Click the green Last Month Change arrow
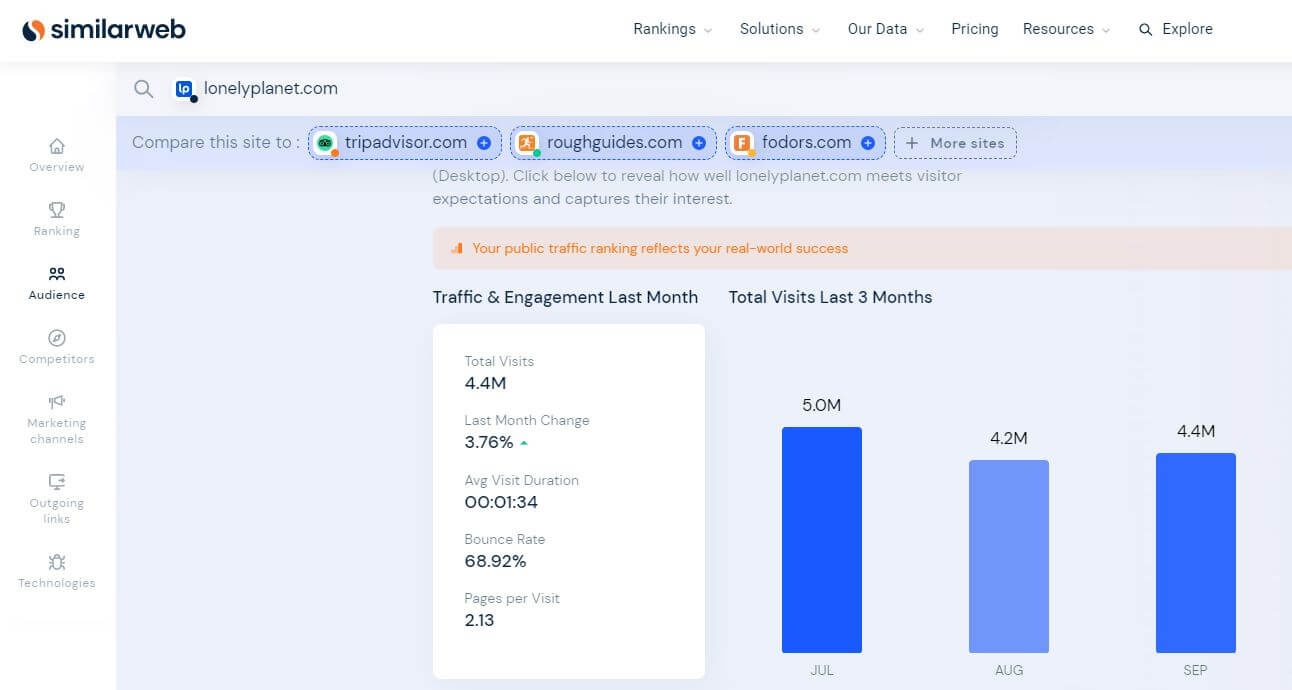Screen dimensions: 1292x690 coord(525,442)
